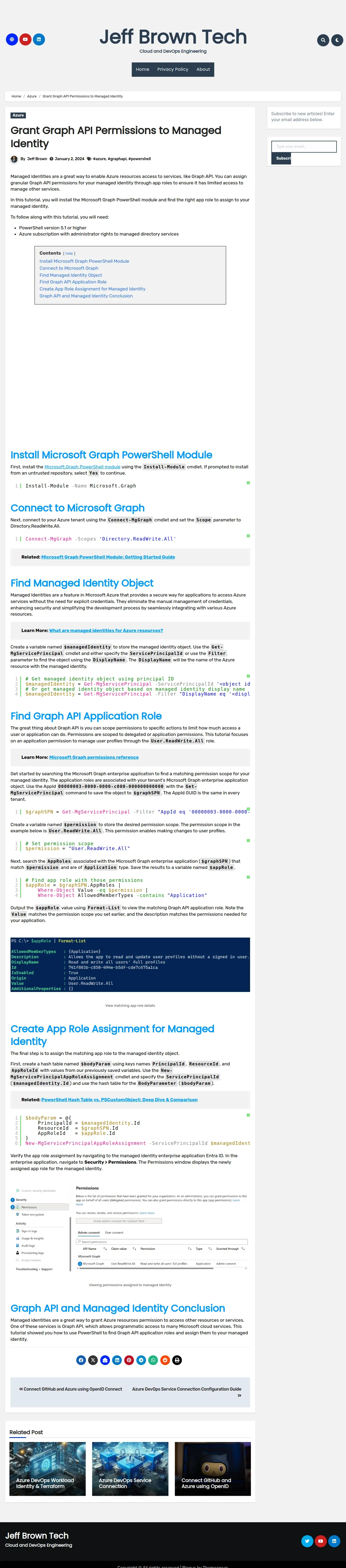Open the Permissions window screenshot
The width and height of the screenshot is (346, 1568).
130,1228
